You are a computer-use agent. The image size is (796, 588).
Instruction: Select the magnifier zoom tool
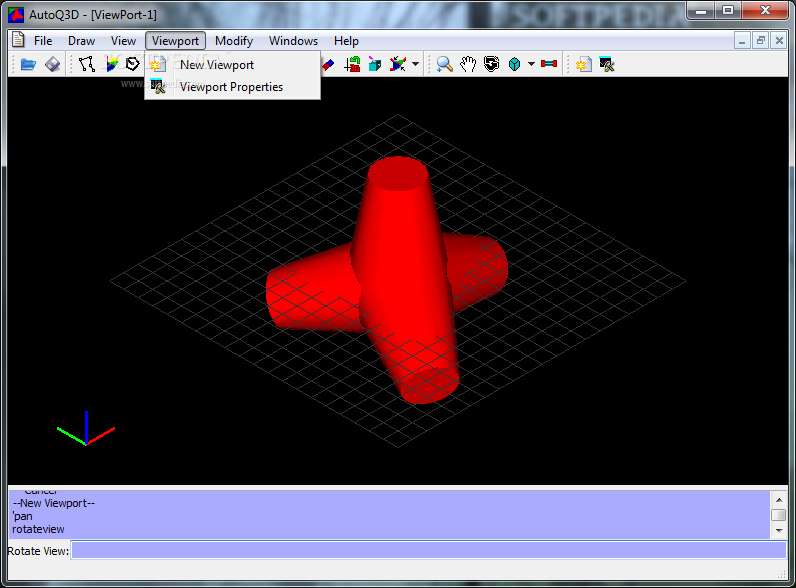pyautogui.click(x=445, y=64)
